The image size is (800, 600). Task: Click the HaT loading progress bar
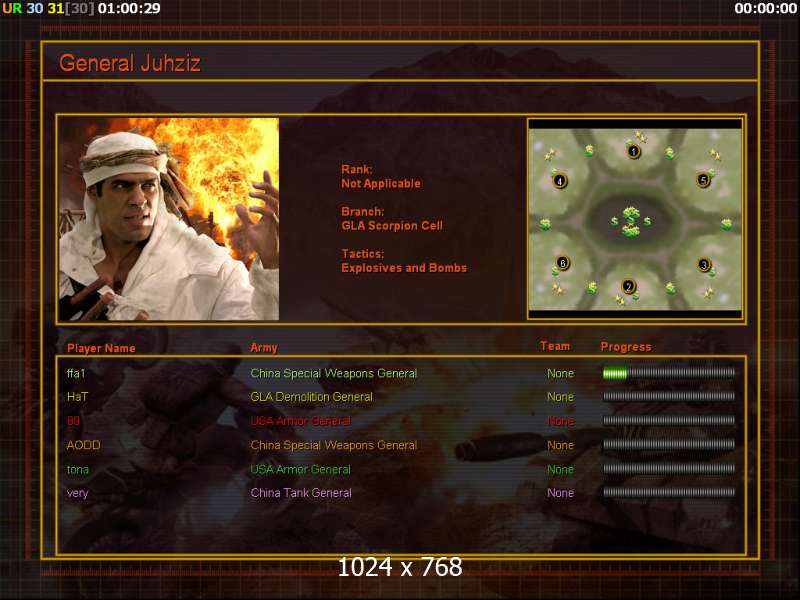pos(669,396)
